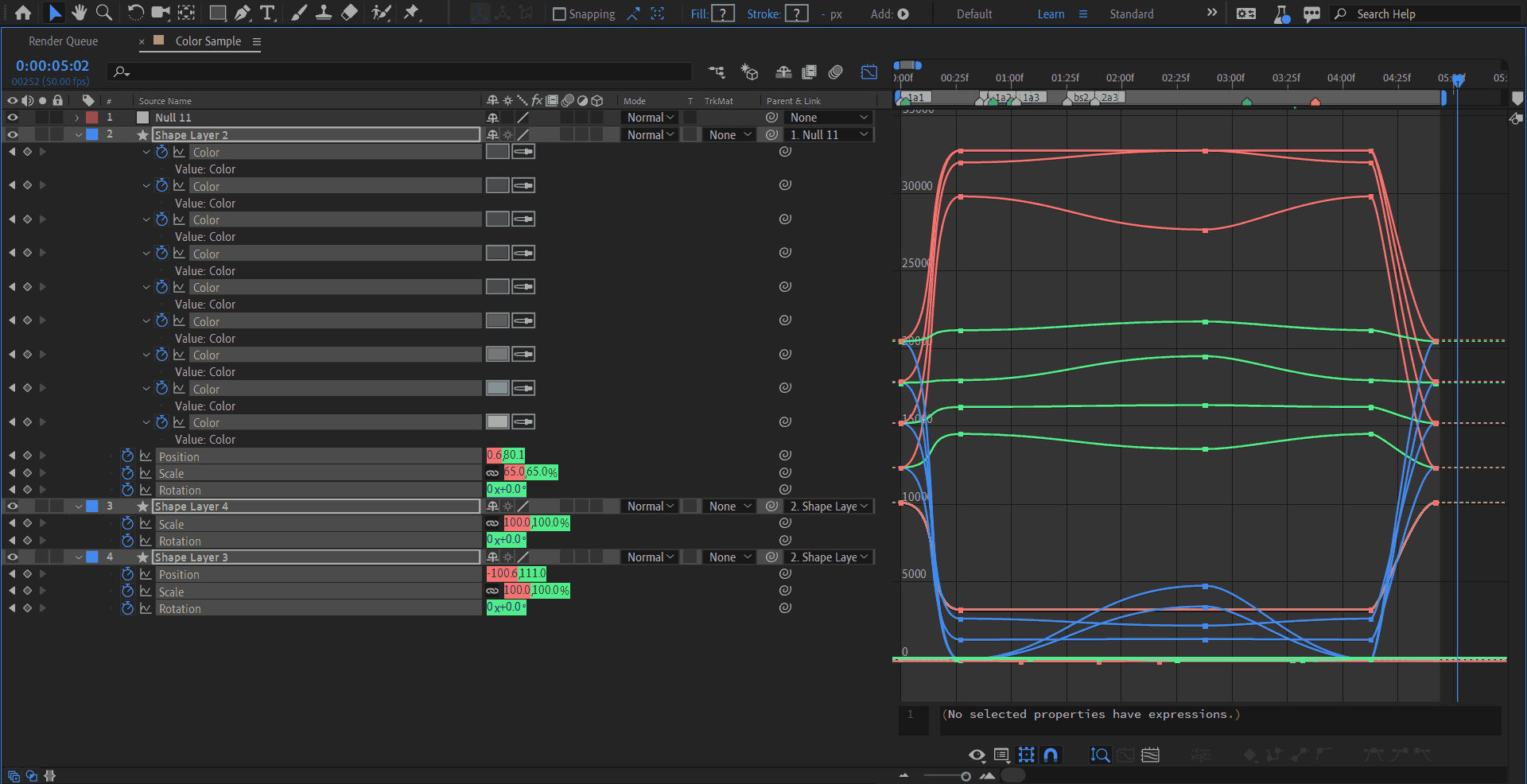Switch to the Render Queue tab
This screenshot has width=1527, height=784.
click(x=64, y=41)
